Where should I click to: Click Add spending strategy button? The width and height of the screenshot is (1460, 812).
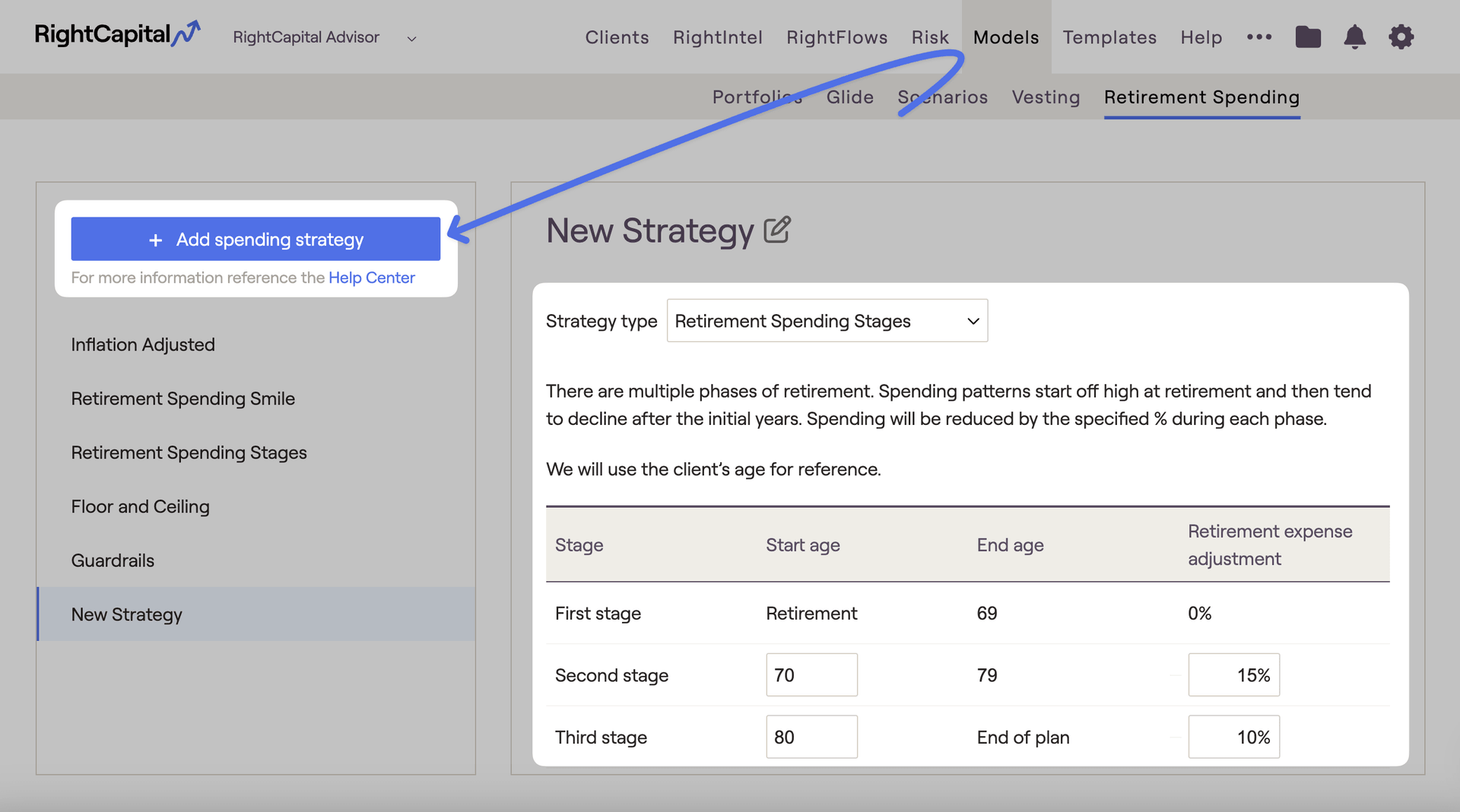tap(255, 239)
